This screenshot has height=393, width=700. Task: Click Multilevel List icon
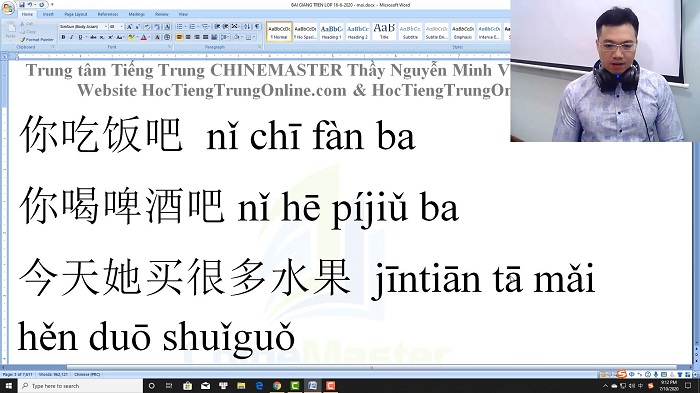click(205, 26)
